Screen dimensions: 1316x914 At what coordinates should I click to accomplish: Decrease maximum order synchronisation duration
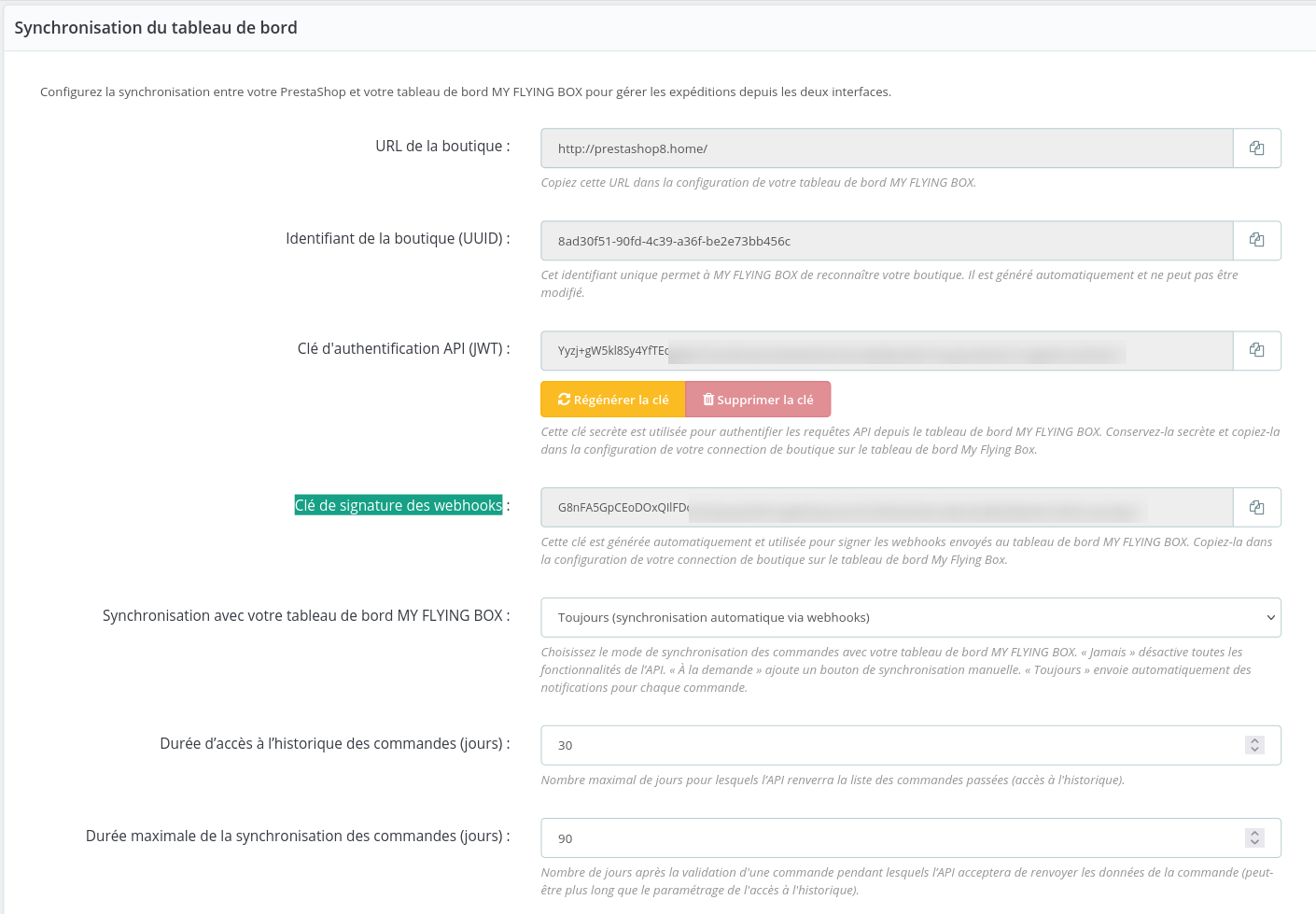tap(1254, 843)
